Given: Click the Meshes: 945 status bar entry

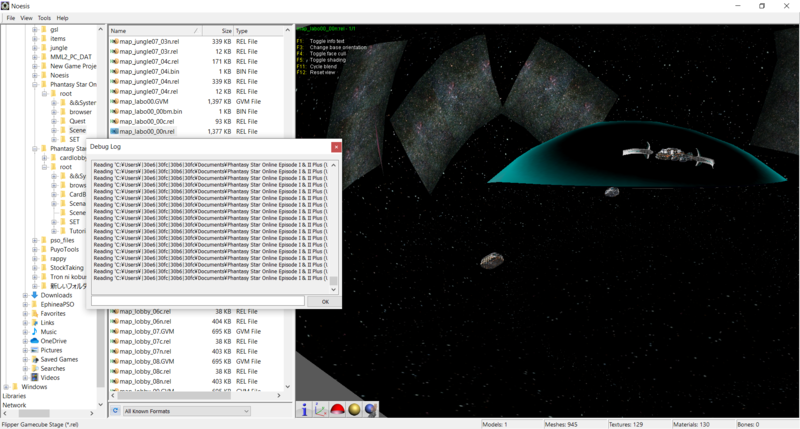Looking at the screenshot, I should [561, 424].
